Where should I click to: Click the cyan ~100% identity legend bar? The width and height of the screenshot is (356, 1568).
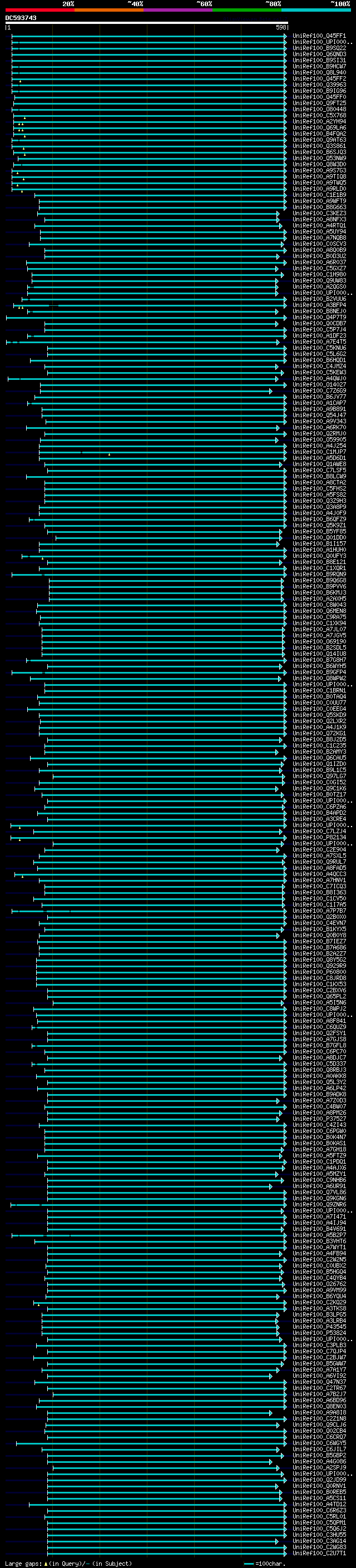click(x=316, y=10)
